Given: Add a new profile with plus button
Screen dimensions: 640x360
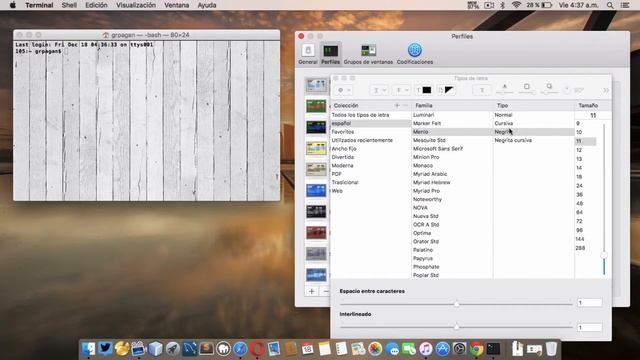Looking at the screenshot, I should click(311, 291).
